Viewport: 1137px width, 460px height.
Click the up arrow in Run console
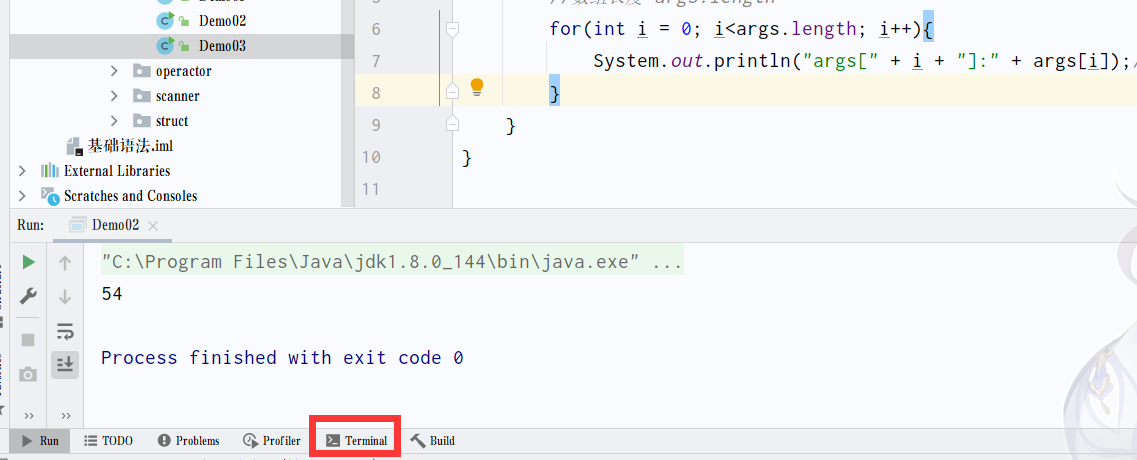[x=65, y=263]
